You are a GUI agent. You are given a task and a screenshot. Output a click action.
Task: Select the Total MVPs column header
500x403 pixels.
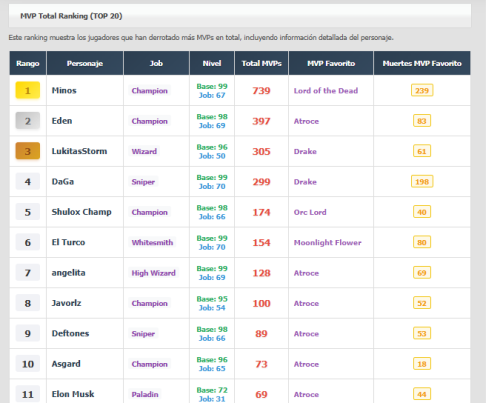[262, 63]
